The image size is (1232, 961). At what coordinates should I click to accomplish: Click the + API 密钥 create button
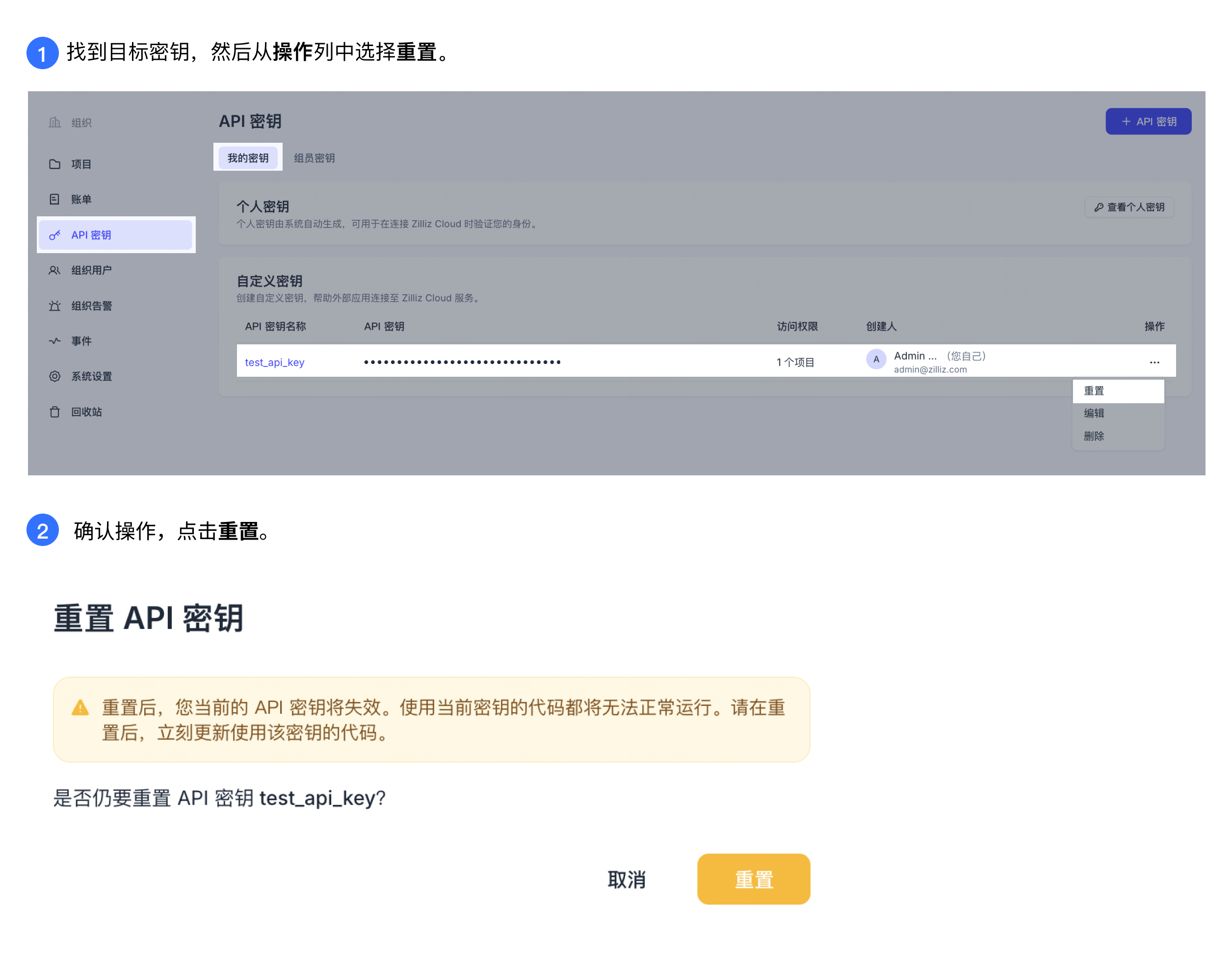(1148, 121)
